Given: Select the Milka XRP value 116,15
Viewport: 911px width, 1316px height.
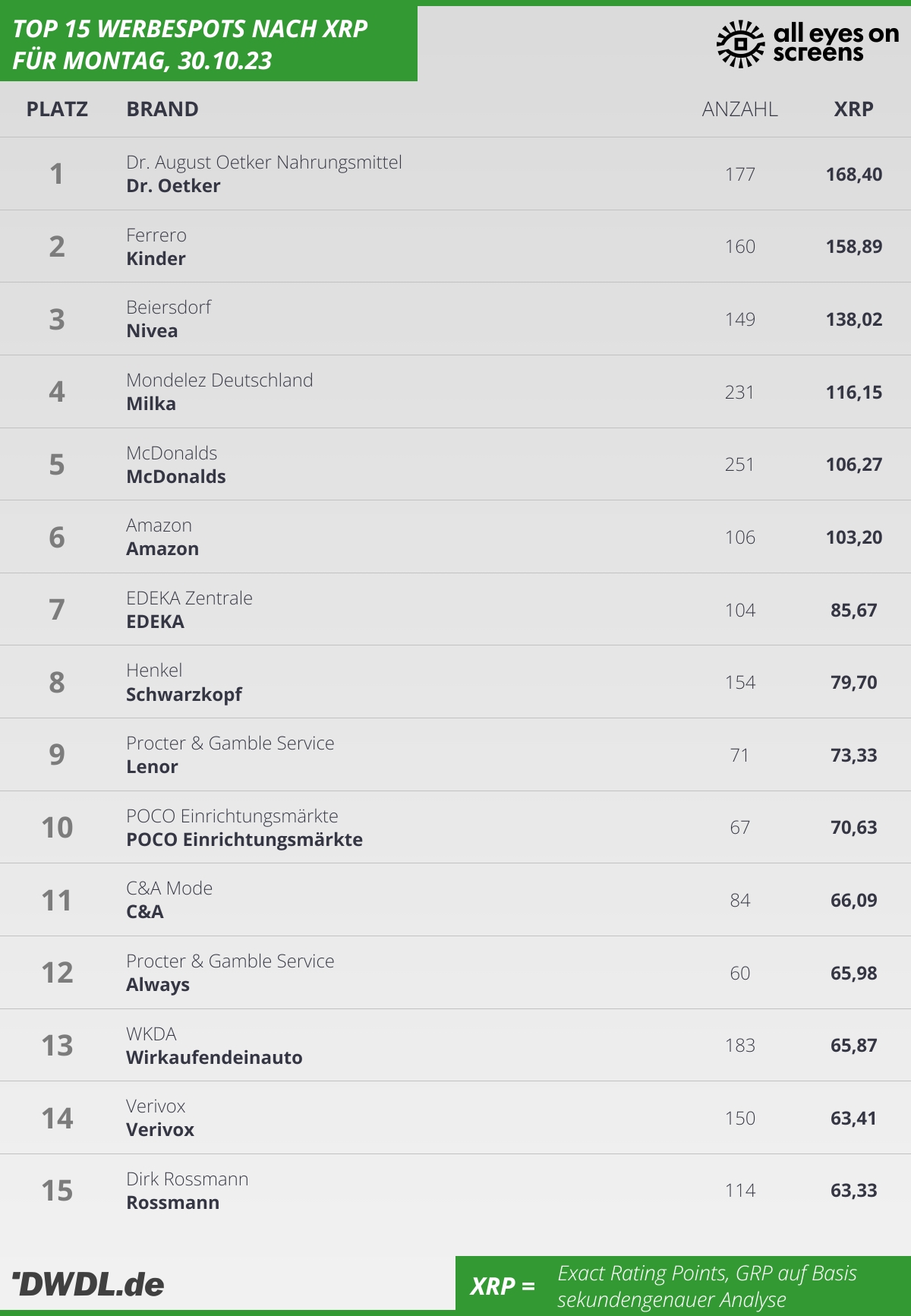Looking at the screenshot, I should coord(854,393).
